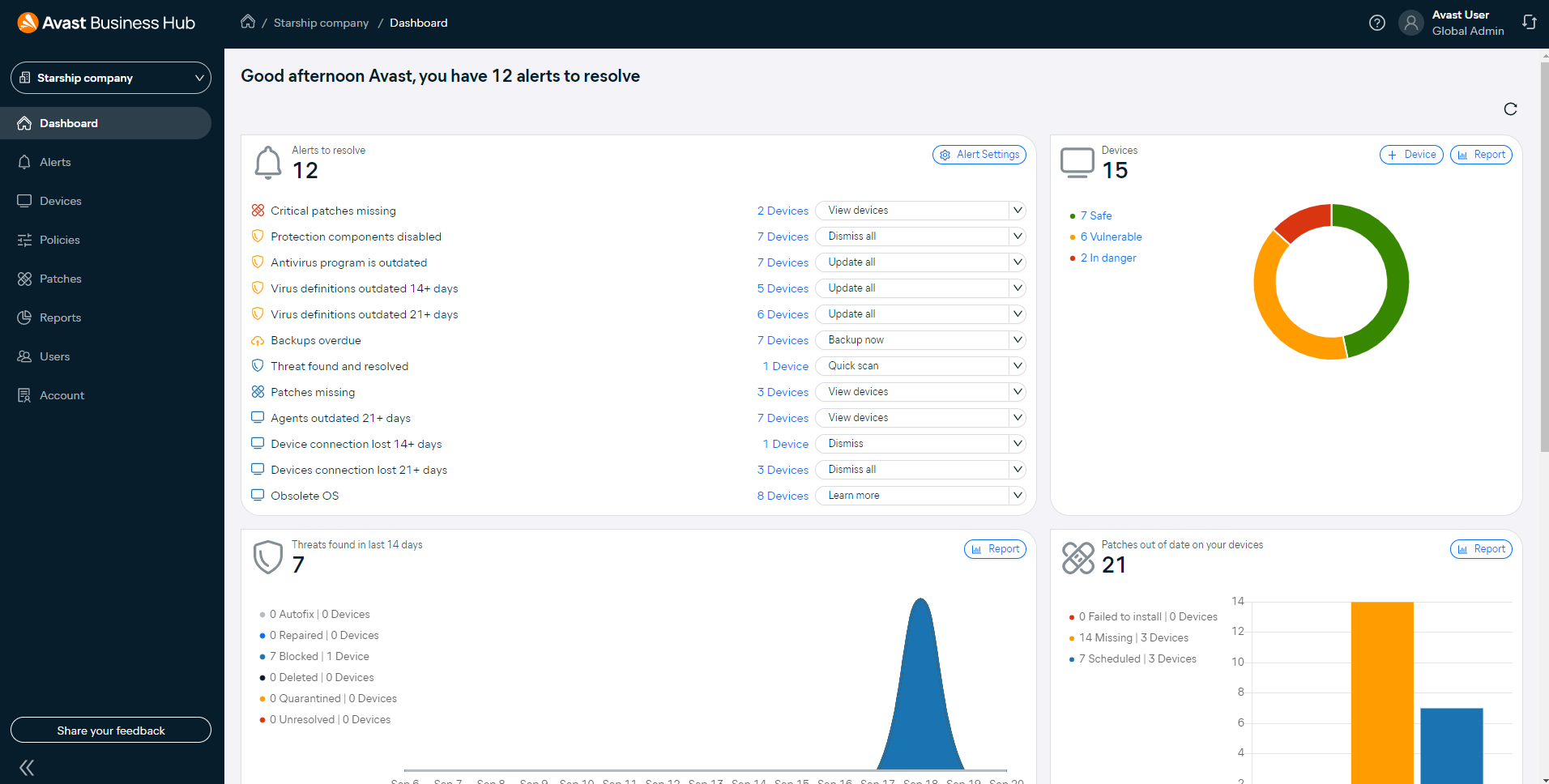Expand the Quick scan action dropdown arrow
Image resolution: width=1549 pixels, height=784 pixels.
point(1018,366)
